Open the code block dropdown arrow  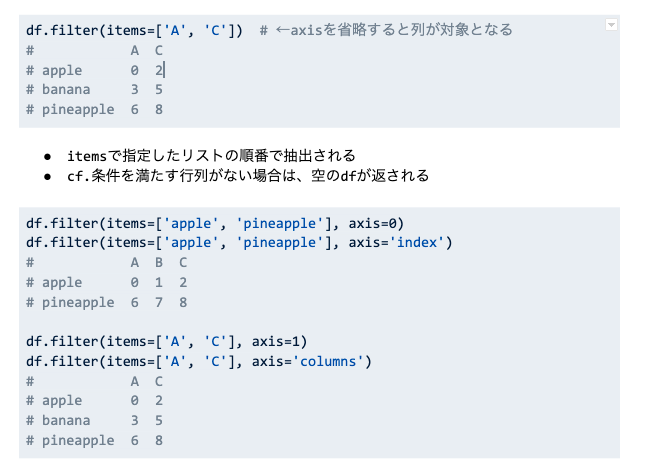610,24
